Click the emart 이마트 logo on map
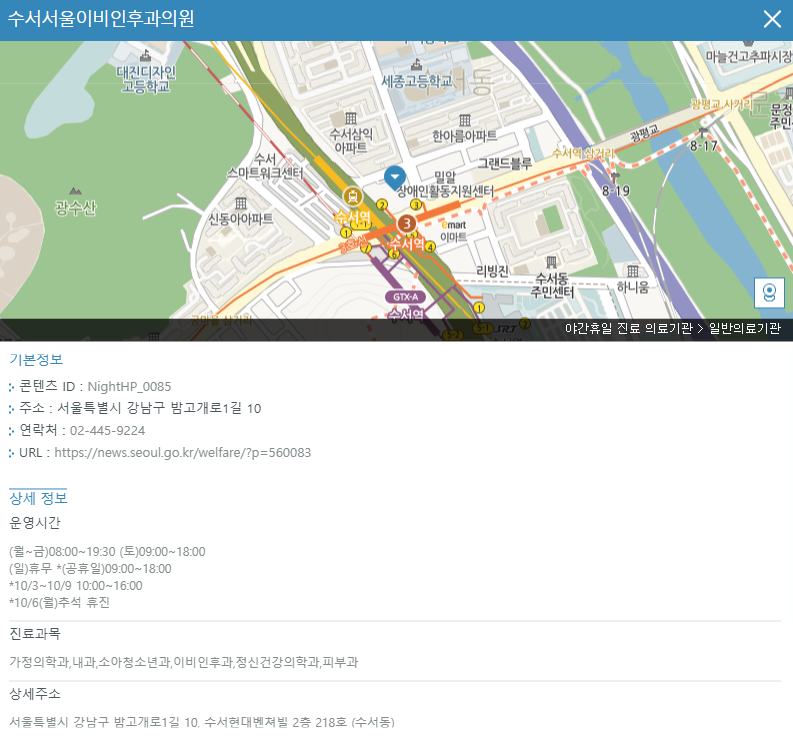 [454, 231]
